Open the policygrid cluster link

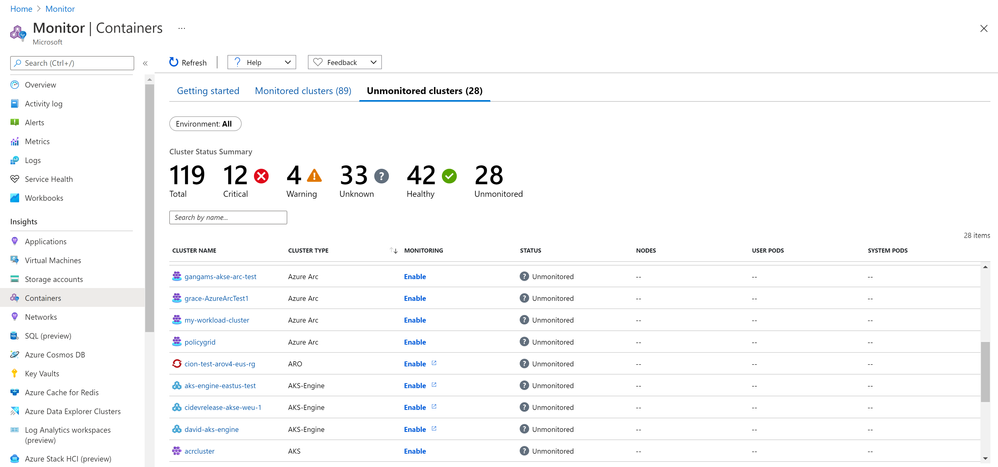[x=200, y=342]
